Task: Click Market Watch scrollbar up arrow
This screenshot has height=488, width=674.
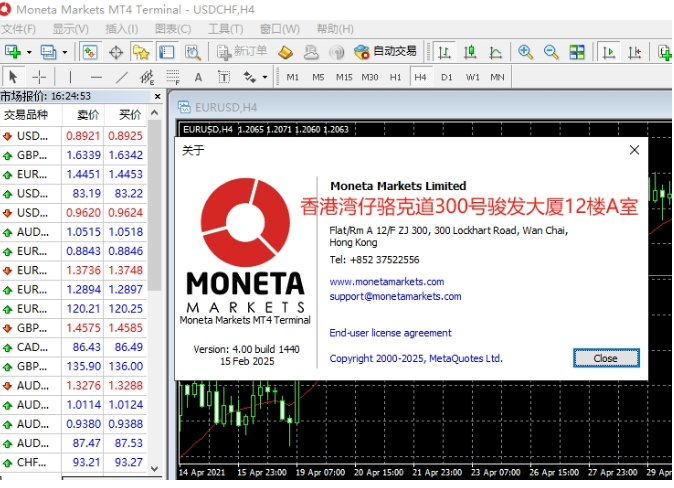Action: click(x=155, y=113)
